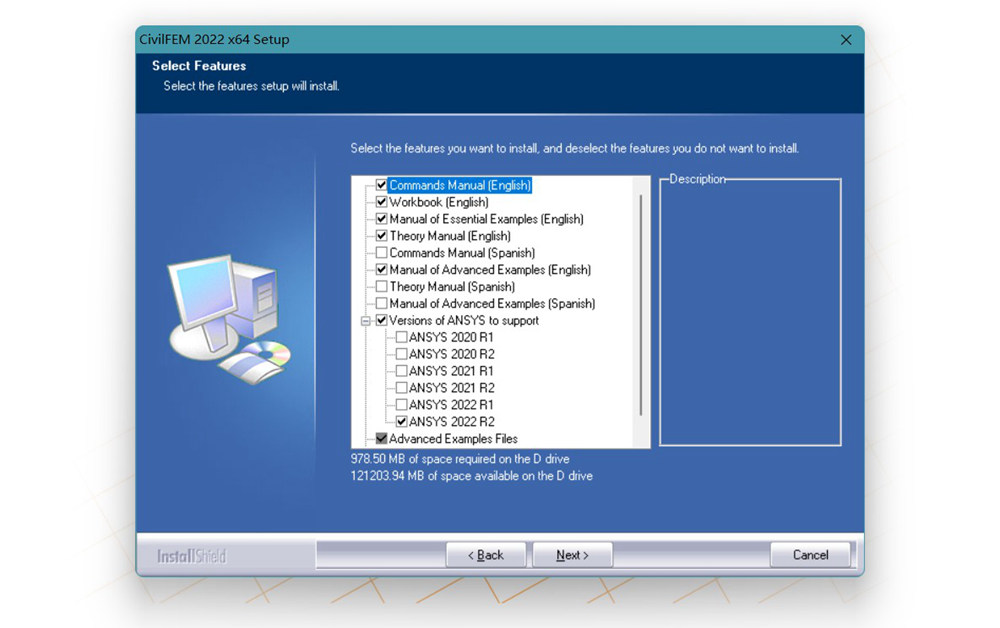Select Advanced Examples Files label
This screenshot has height=628, width=1000.
tap(453, 439)
